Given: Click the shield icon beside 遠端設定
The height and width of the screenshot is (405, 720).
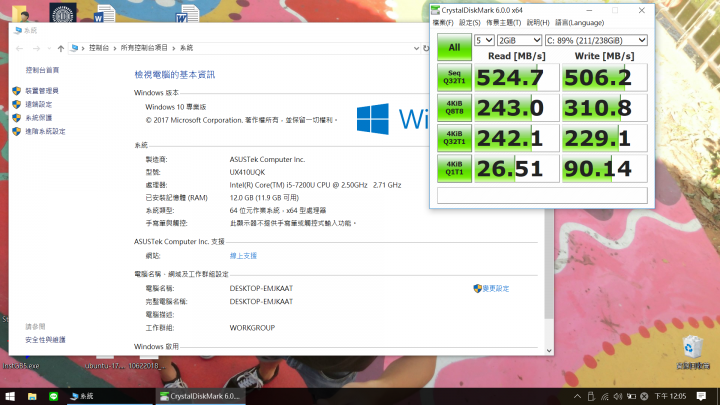Looking at the screenshot, I should click(17, 104).
